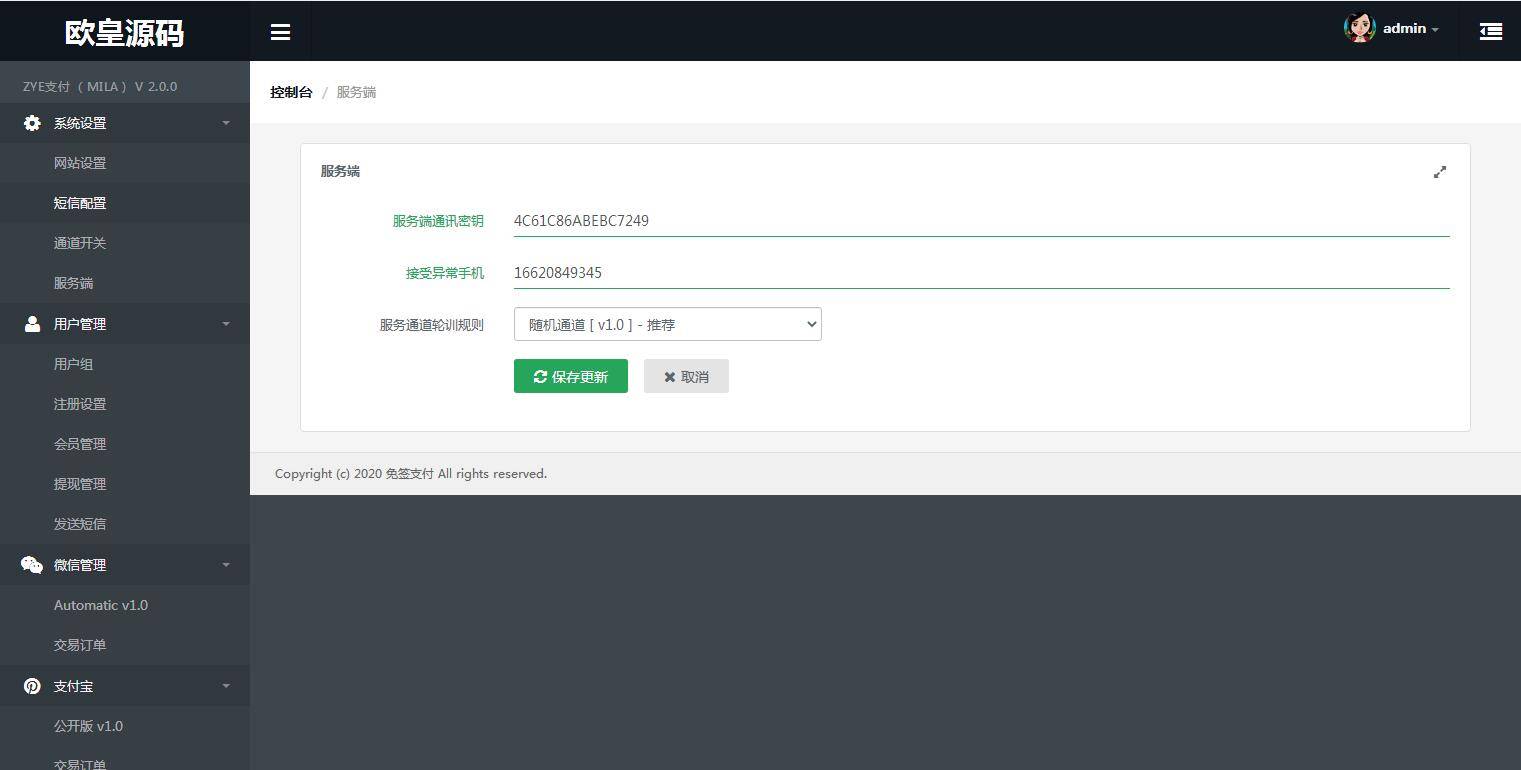Collapse the 微信管理 section arrow
This screenshot has width=1521, height=770.
pos(226,565)
